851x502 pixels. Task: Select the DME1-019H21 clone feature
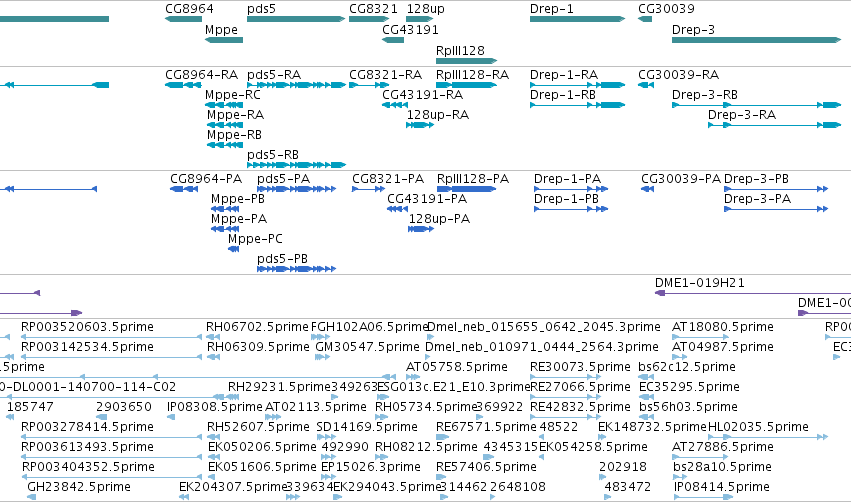click(753, 293)
